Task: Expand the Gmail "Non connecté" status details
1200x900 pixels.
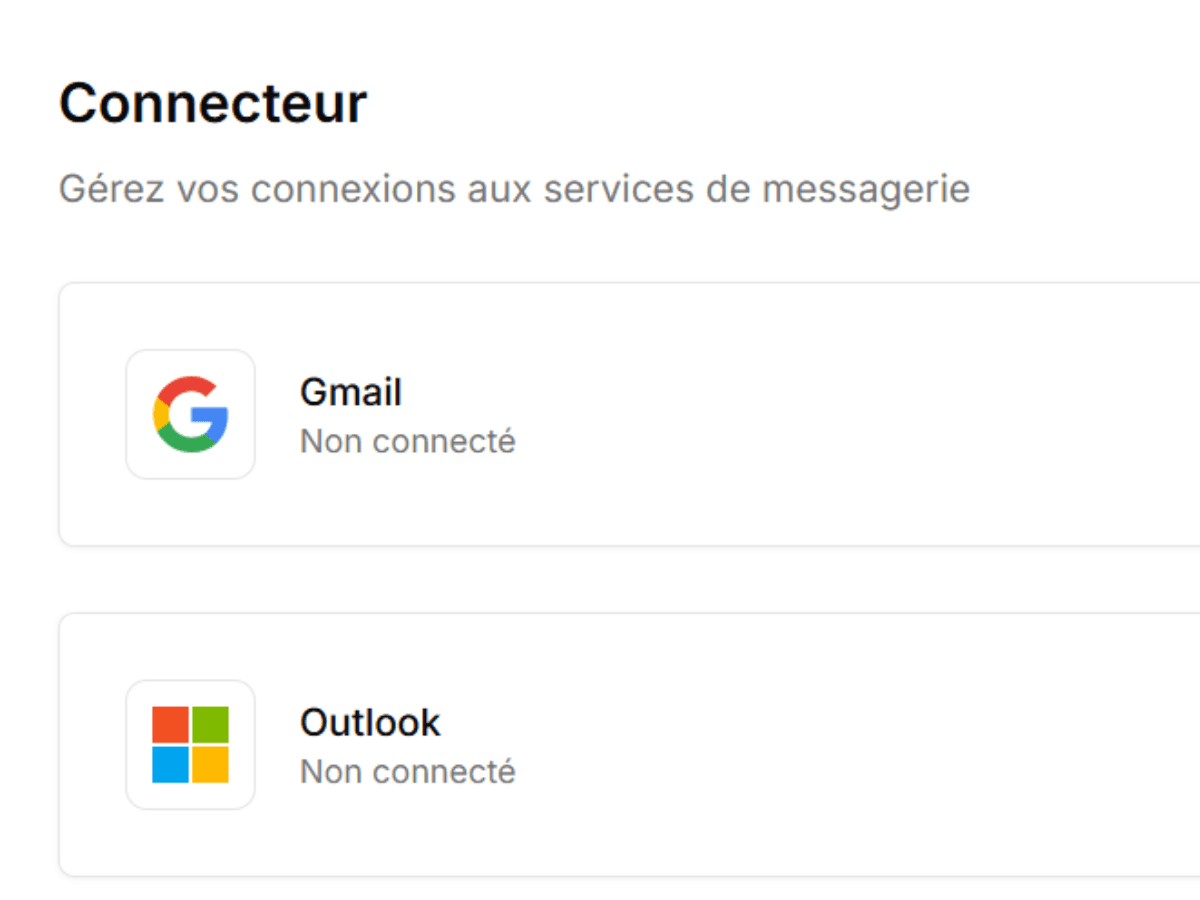Action: [x=407, y=440]
